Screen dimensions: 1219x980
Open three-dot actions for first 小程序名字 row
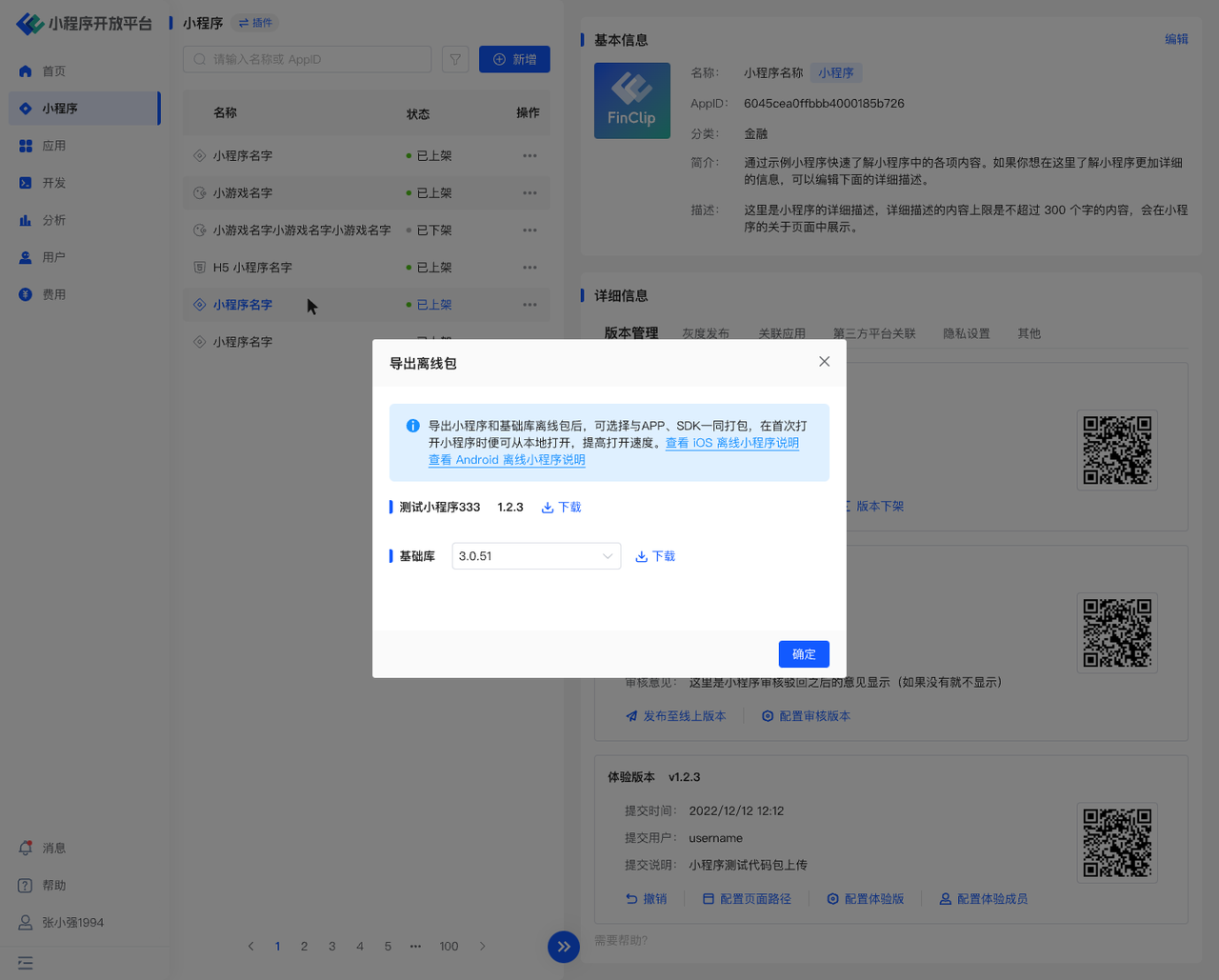530,156
